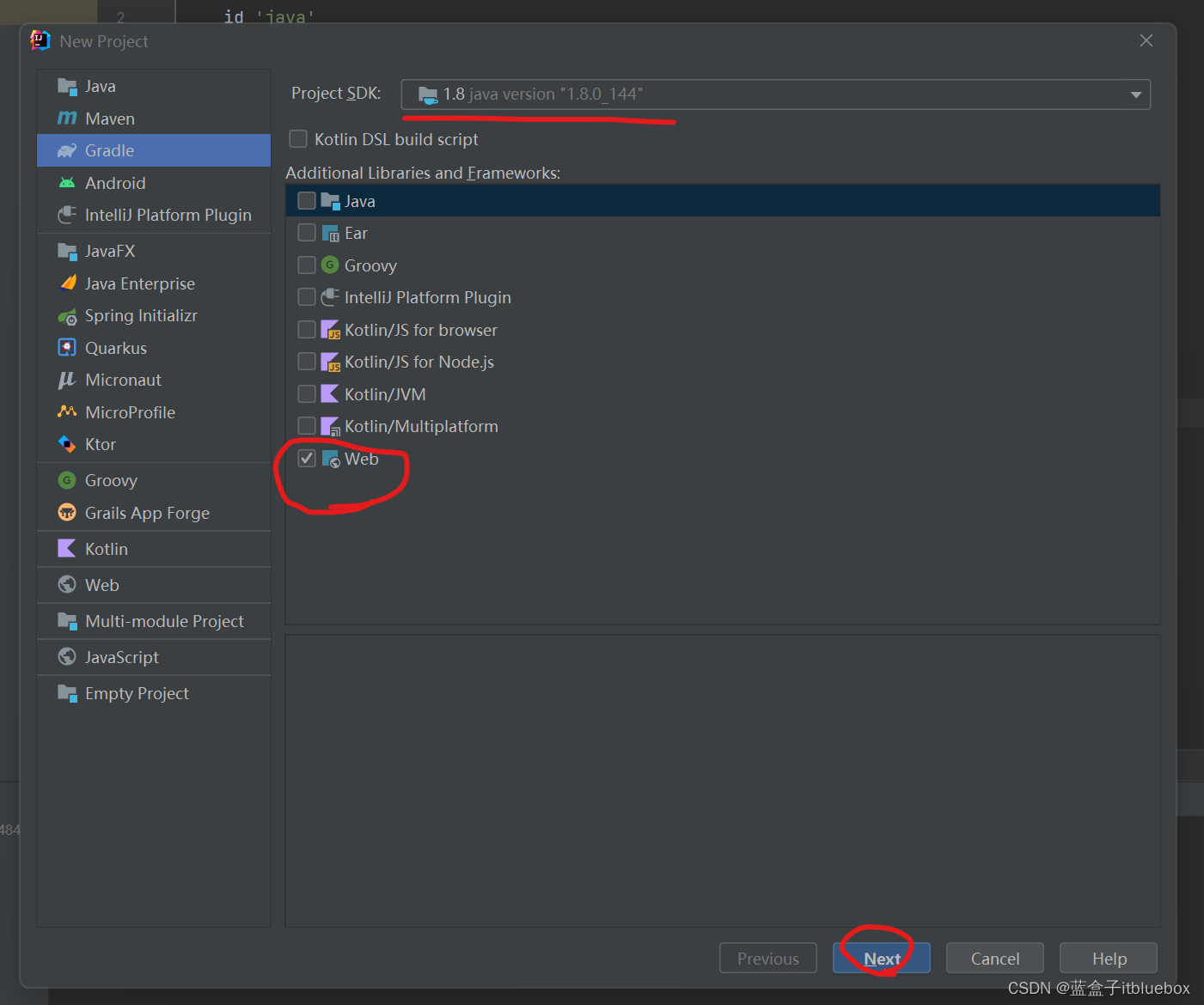Click the Next button
Screen dimensions: 1204x1005
click(x=882, y=959)
